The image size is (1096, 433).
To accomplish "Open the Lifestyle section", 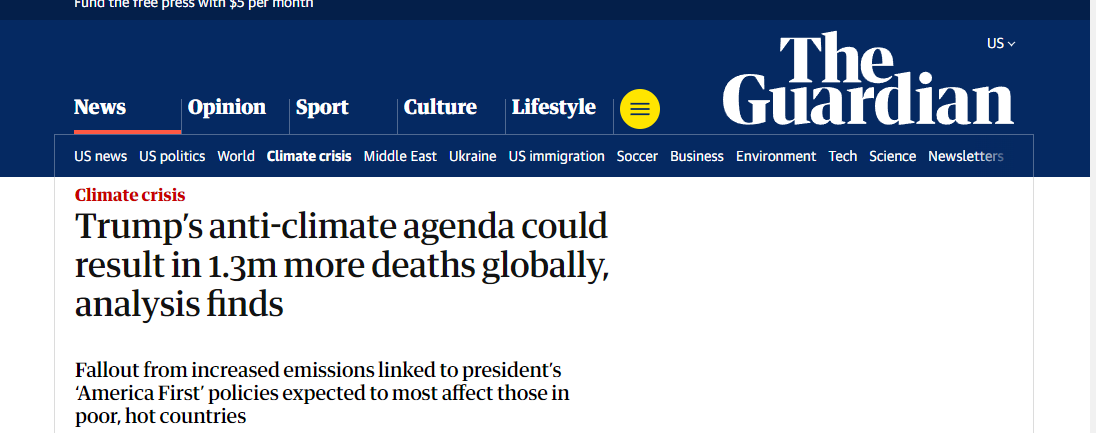I will (553, 107).
